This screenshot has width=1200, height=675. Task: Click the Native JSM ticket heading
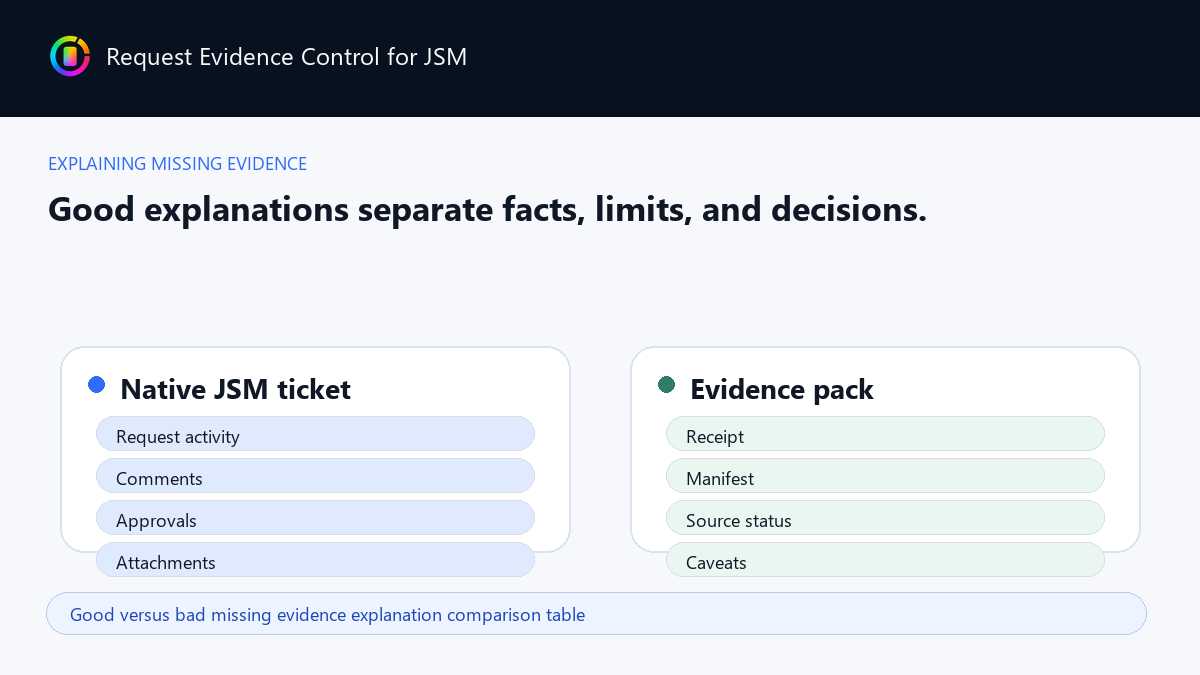click(235, 389)
